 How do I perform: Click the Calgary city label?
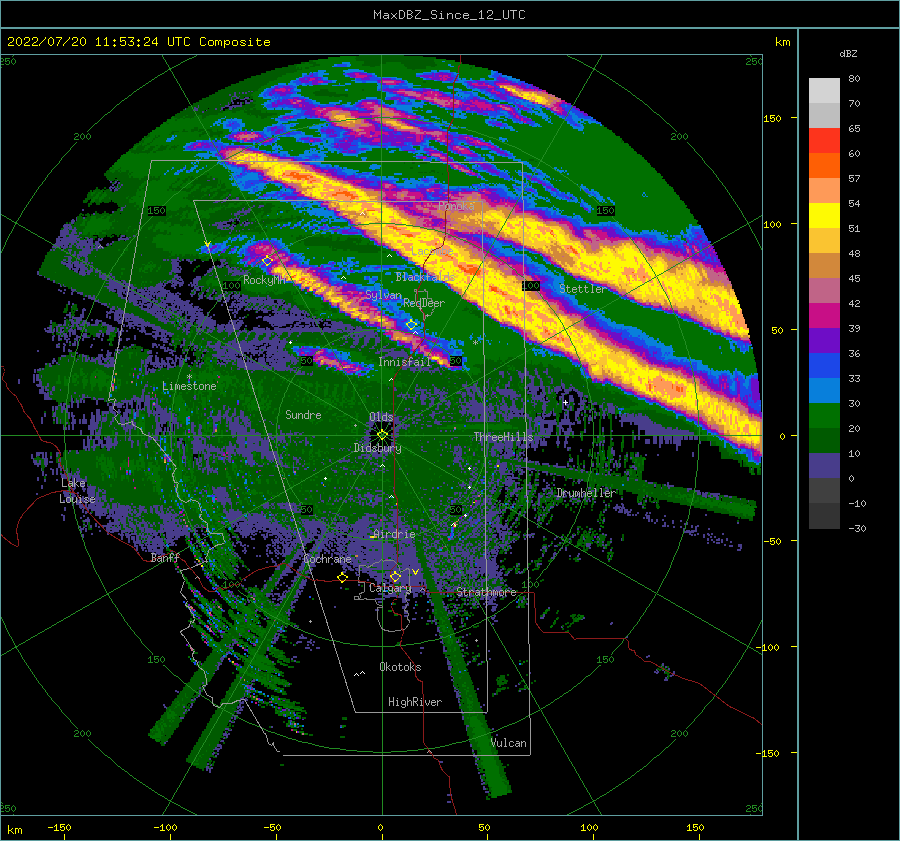390,588
